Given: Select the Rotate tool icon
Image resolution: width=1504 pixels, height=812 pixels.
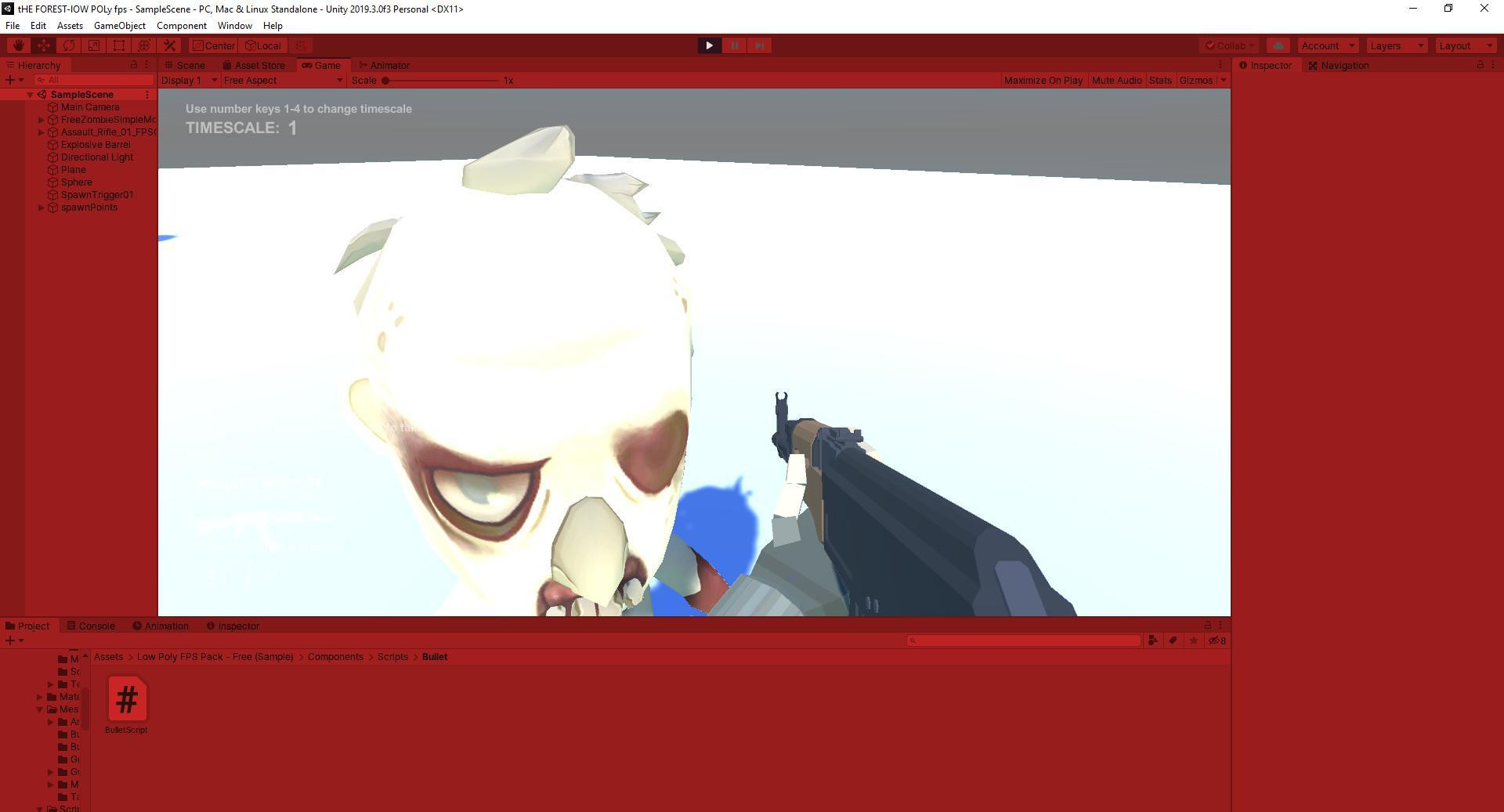Looking at the screenshot, I should pos(68,45).
